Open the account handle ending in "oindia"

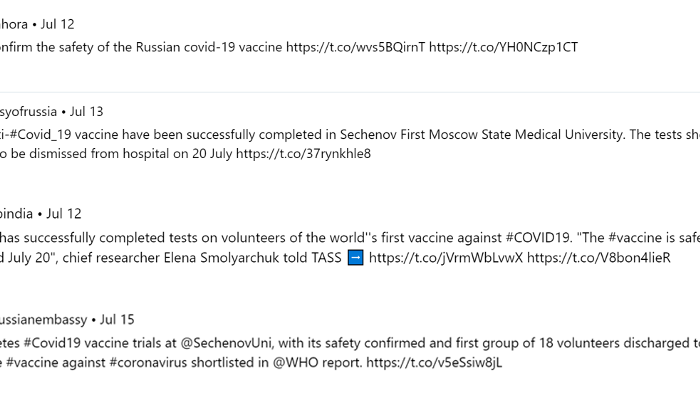click(x=16, y=214)
